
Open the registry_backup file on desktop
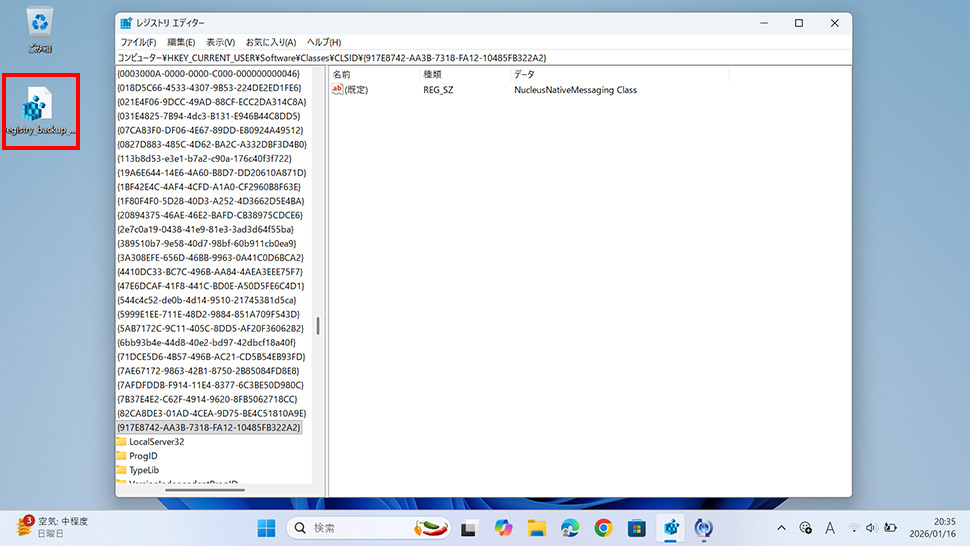tap(40, 108)
